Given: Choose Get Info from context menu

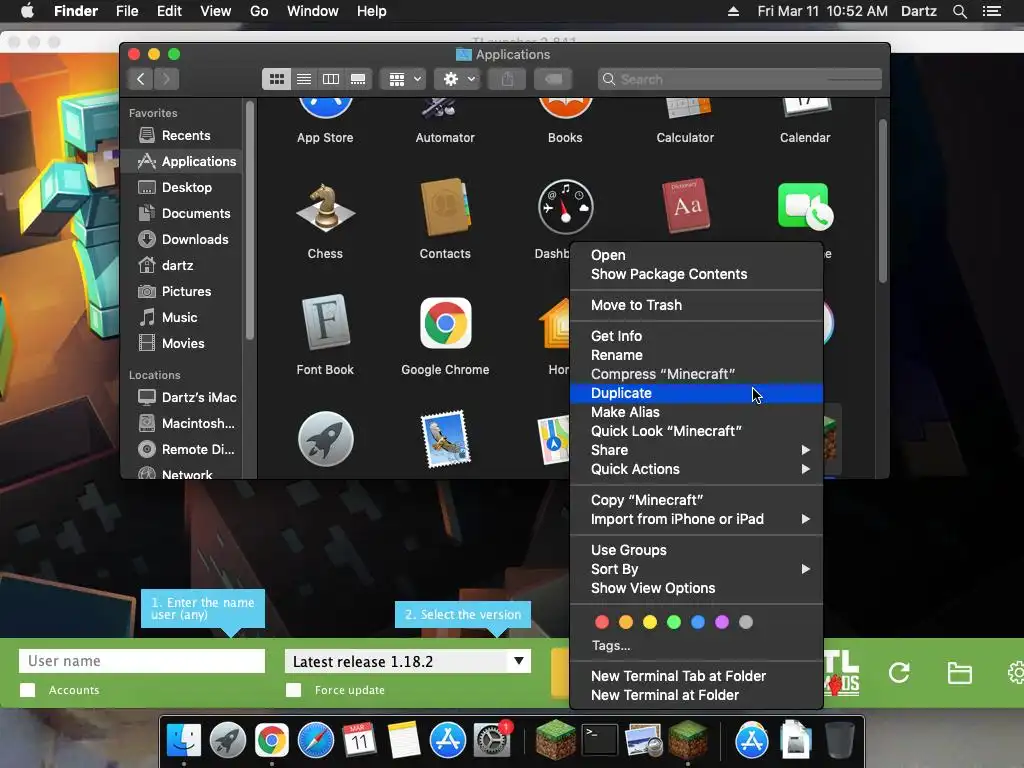Looking at the screenshot, I should click(696, 336).
